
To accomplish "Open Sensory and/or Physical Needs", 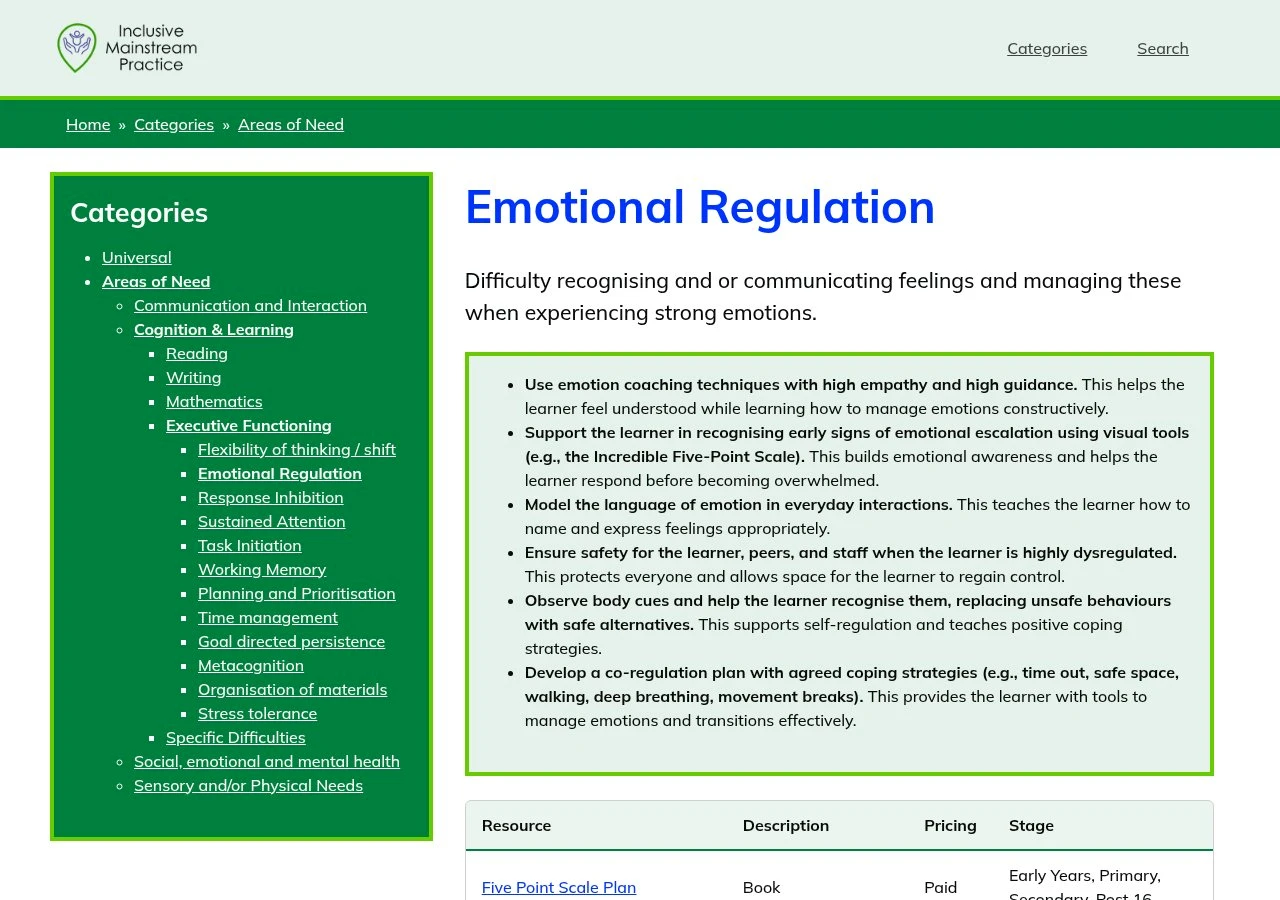I will (x=248, y=785).
